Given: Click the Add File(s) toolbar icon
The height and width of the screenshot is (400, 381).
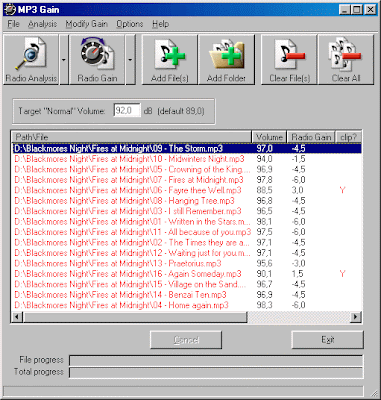Looking at the screenshot, I should pyautogui.click(x=170, y=60).
